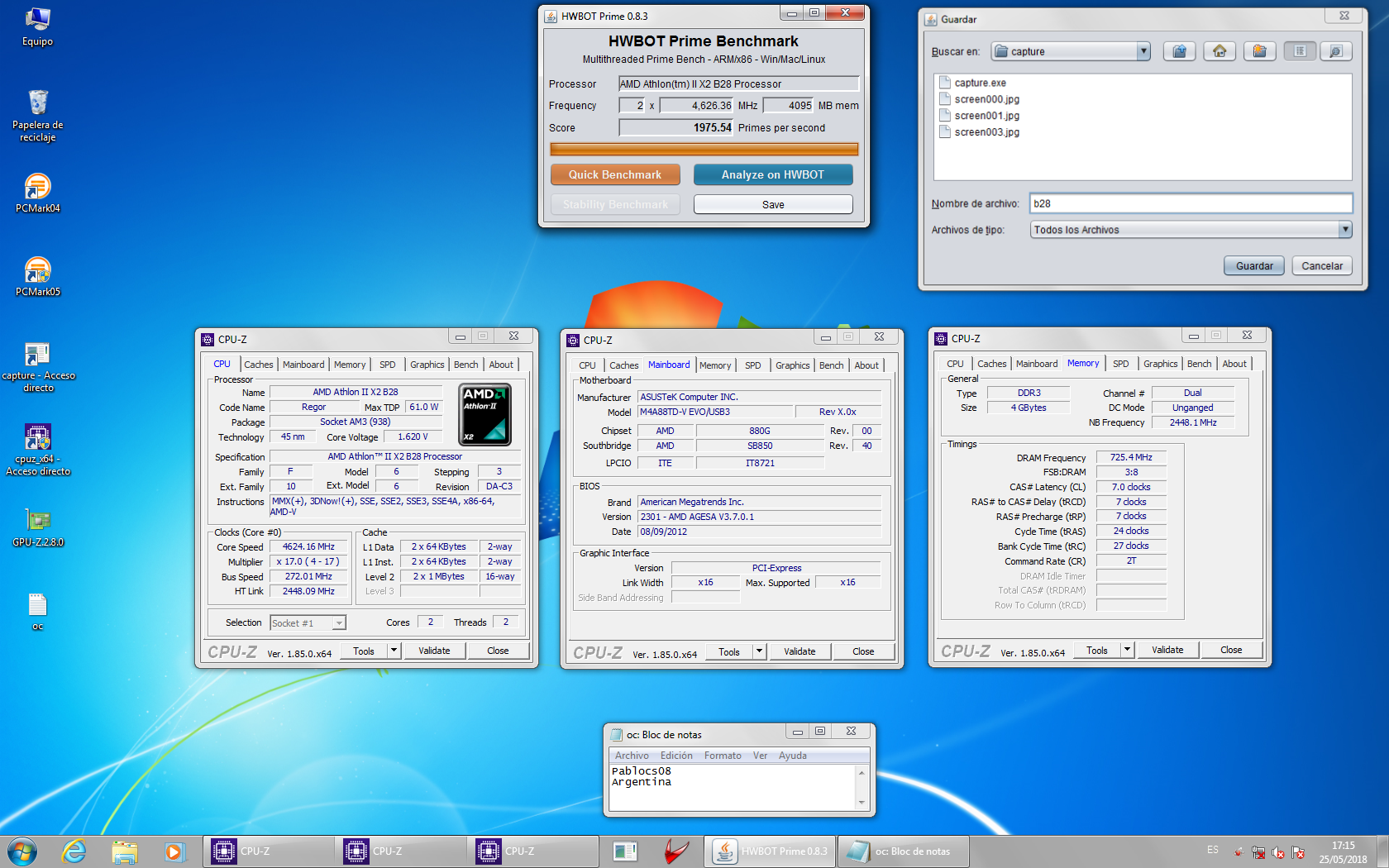Open the SPD tab in the CPU-Z Mainboard window
This screenshot has height=868, width=1389.
(x=752, y=365)
